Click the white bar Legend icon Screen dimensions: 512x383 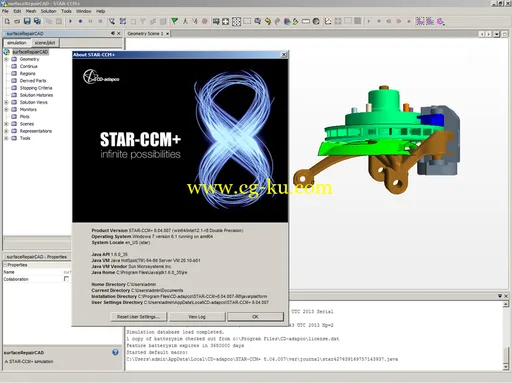[x=306, y=22]
